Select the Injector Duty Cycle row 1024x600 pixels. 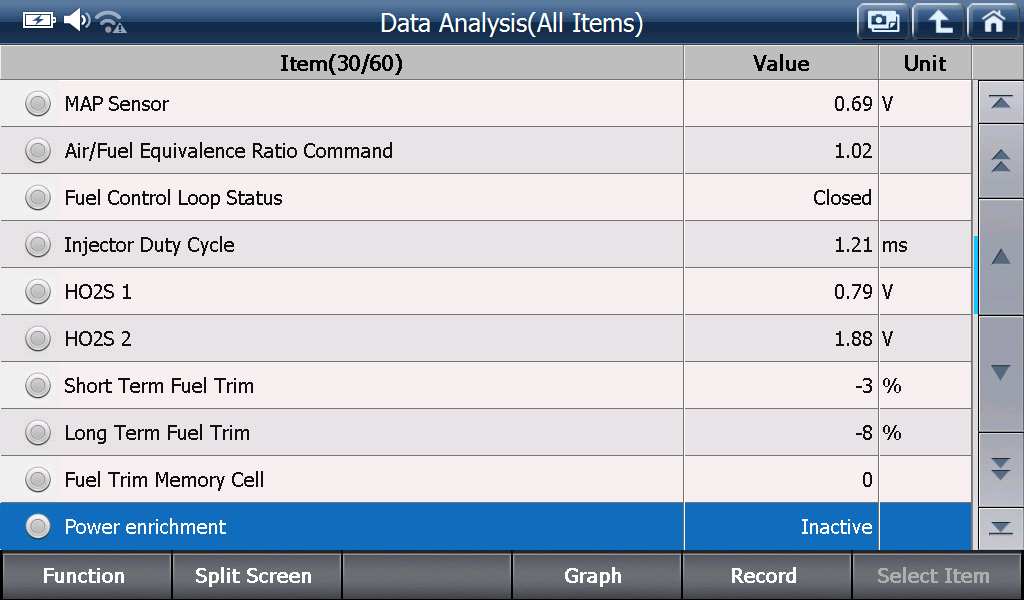pos(486,244)
